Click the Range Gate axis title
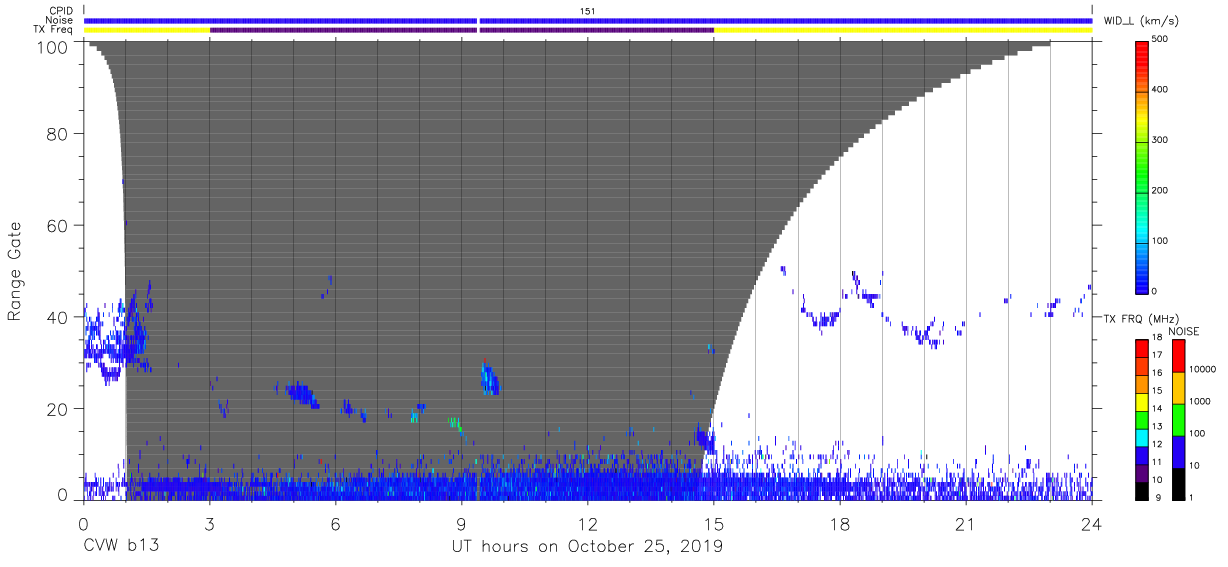The image size is (1228, 567). click(15, 270)
